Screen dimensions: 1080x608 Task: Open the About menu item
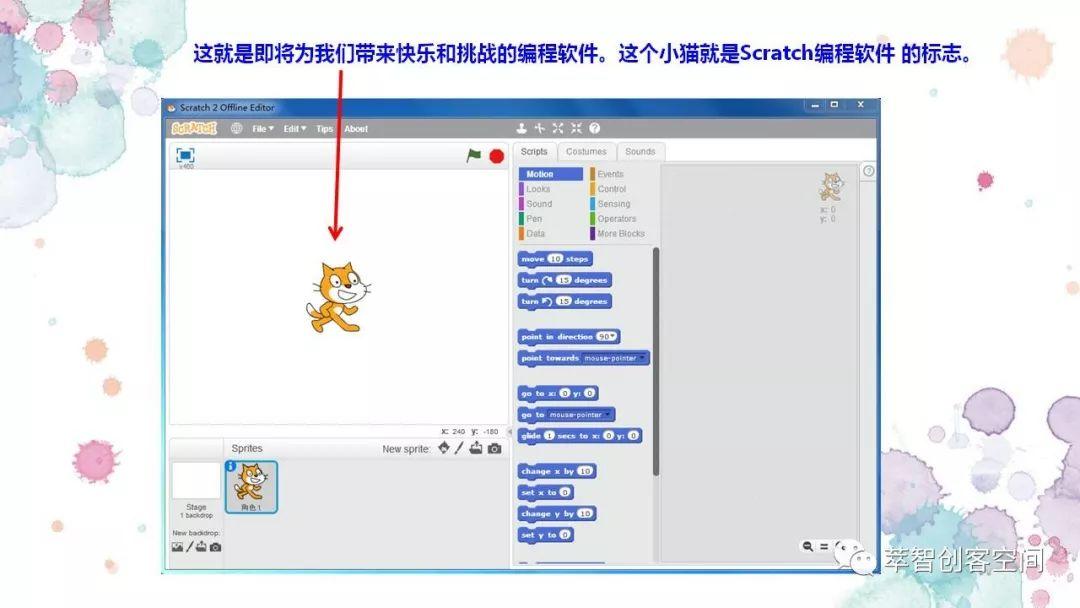(x=356, y=129)
